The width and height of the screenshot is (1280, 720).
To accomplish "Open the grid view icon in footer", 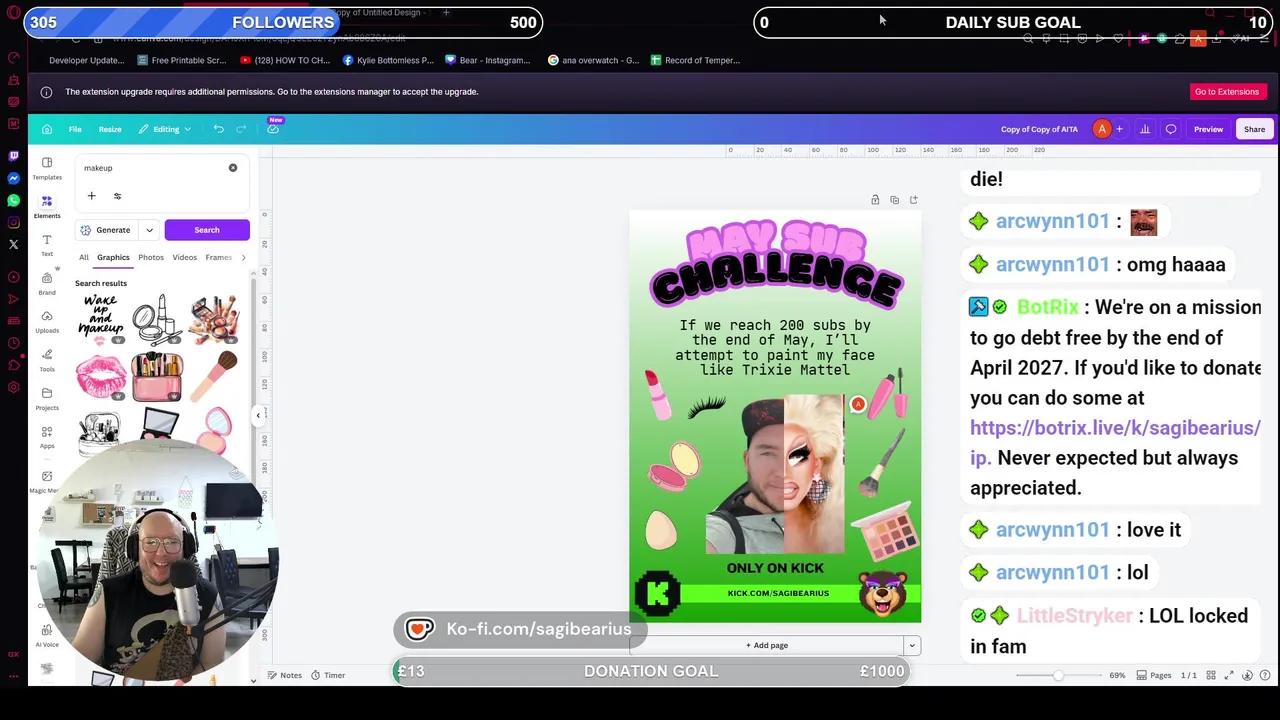I will 1211,675.
